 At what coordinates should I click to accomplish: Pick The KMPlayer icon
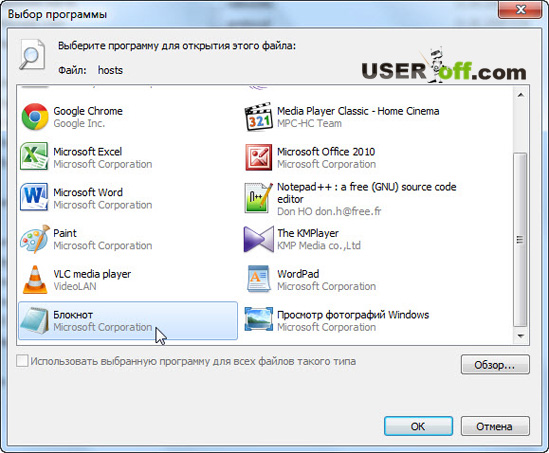pos(258,239)
